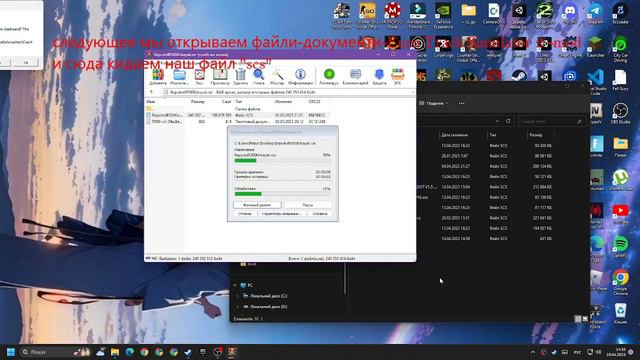Open the Details (Подробнее) dropdown in Explorer
This screenshot has height=360, width=640.
[x=434, y=103]
